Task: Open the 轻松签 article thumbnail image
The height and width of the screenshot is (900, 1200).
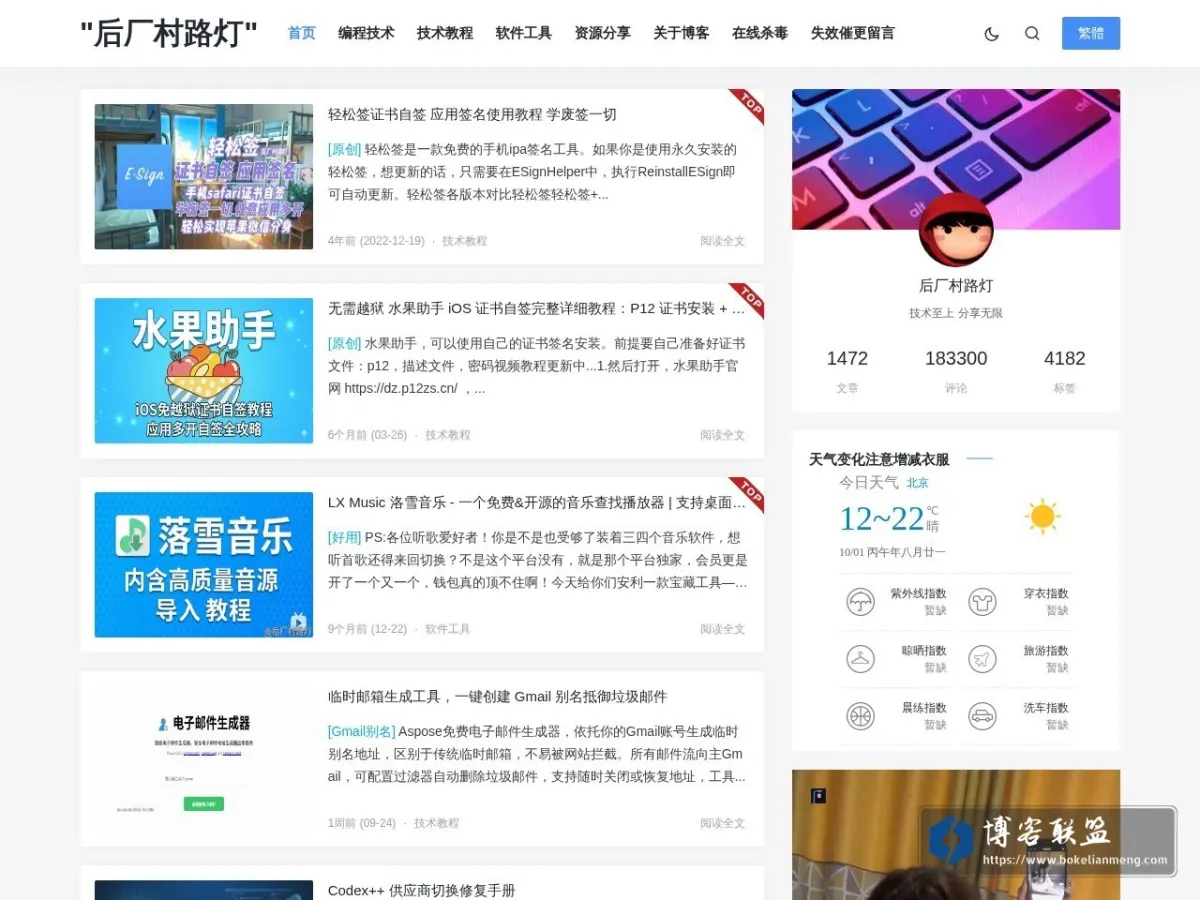Action: click(x=204, y=176)
